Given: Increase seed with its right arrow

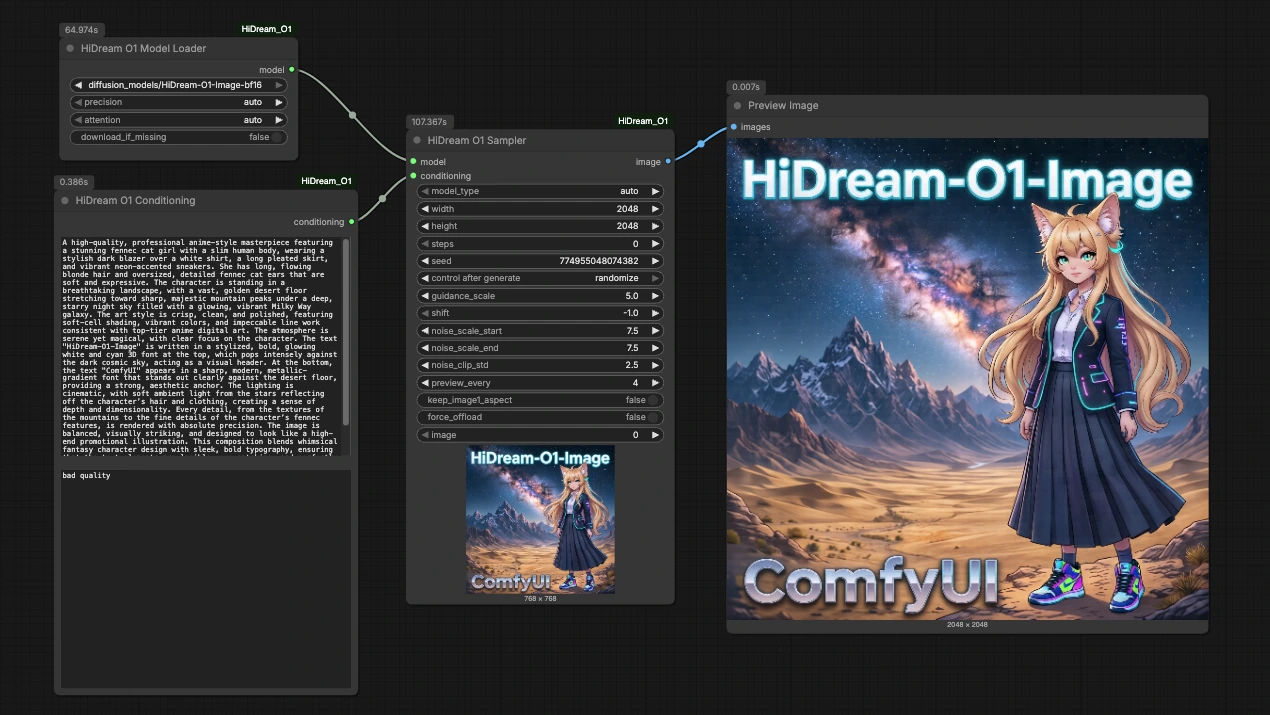Looking at the screenshot, I should [656, 261].
